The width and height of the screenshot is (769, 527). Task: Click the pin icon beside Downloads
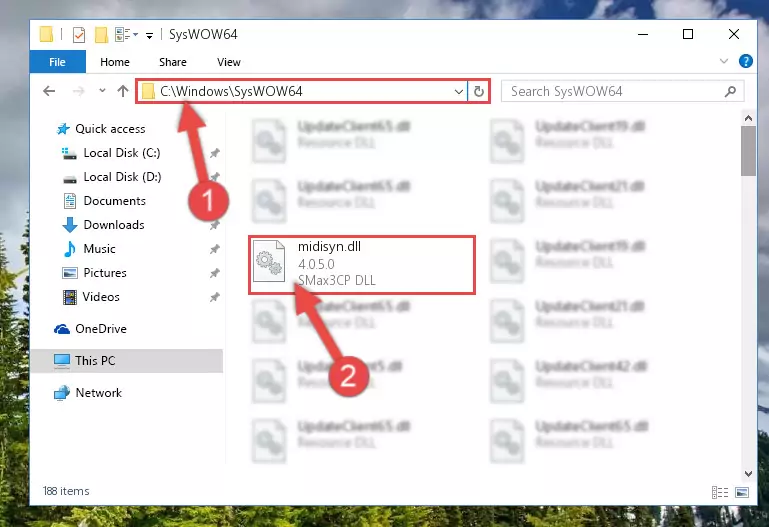pyautogui.click(x=215, y=226)
